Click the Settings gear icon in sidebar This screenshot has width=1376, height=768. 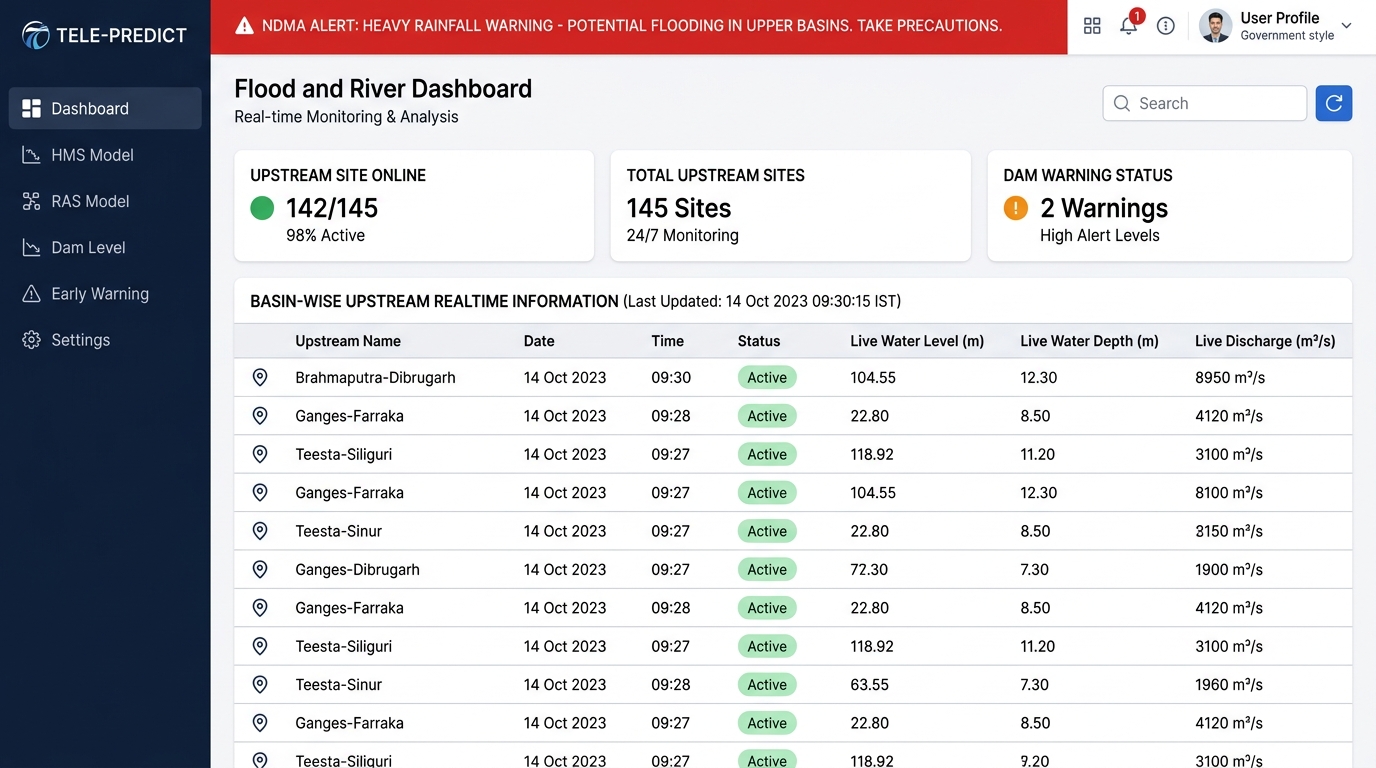pyautogui.click(x=32, y=340)
